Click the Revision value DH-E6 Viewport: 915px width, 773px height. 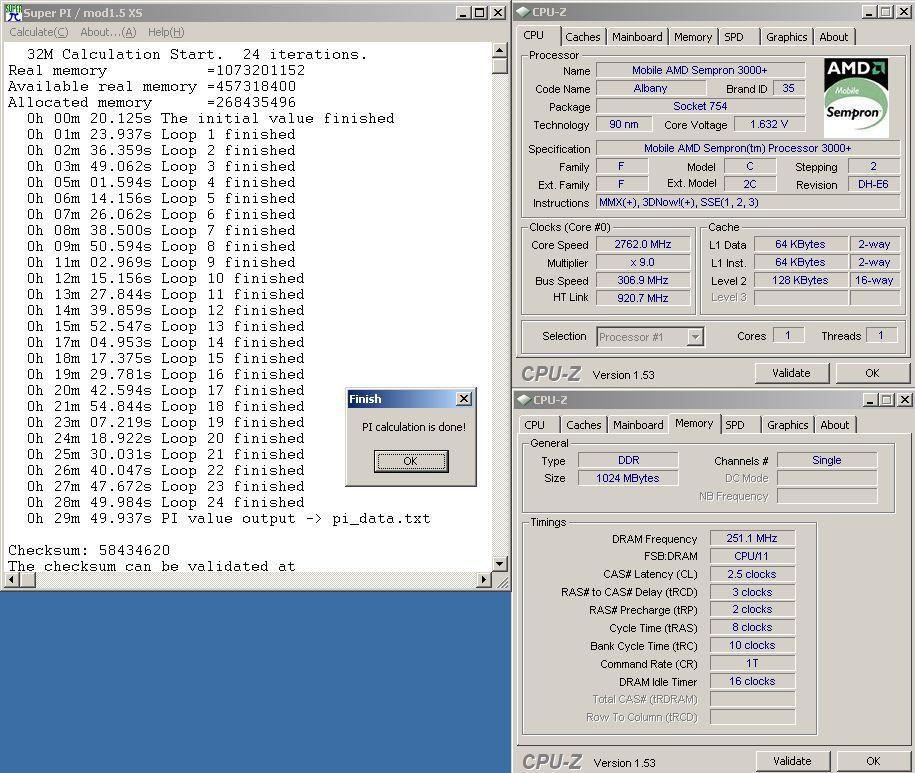click(874, 184)
